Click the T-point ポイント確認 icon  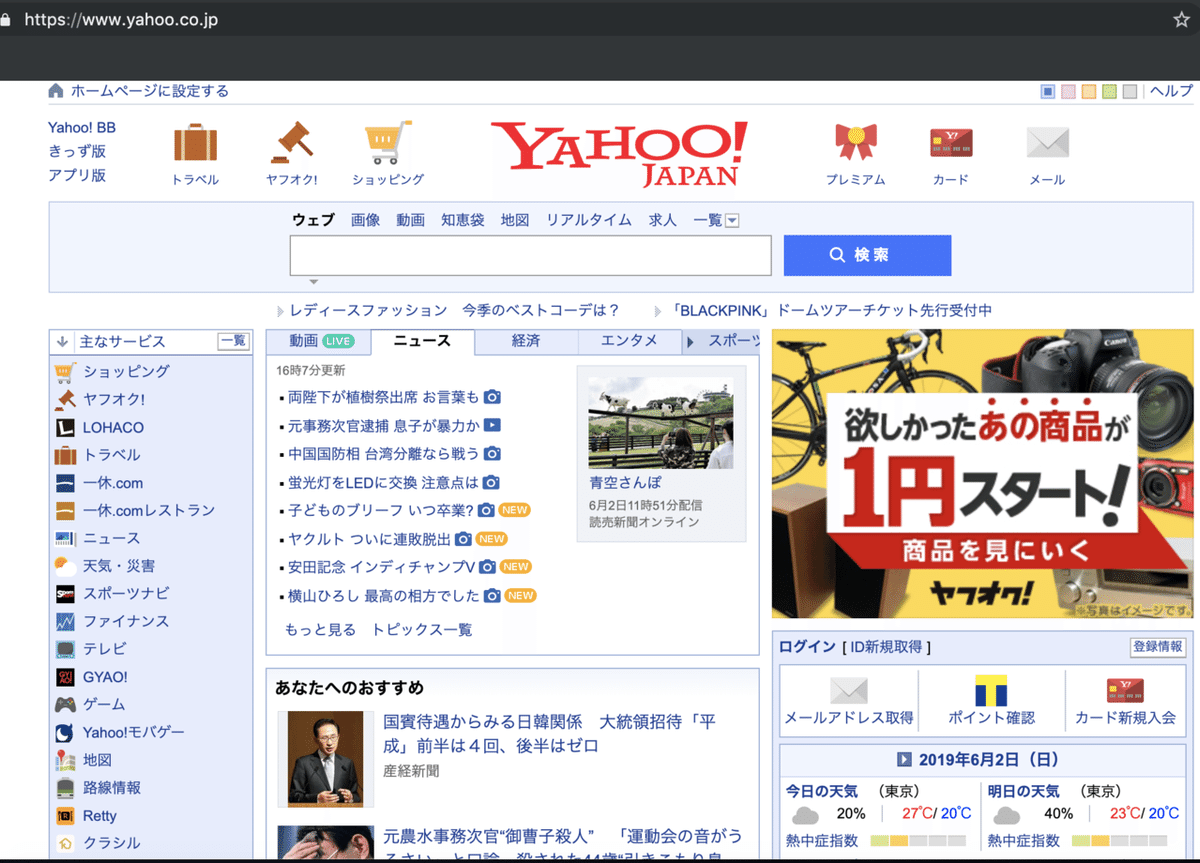coord(991,691)
